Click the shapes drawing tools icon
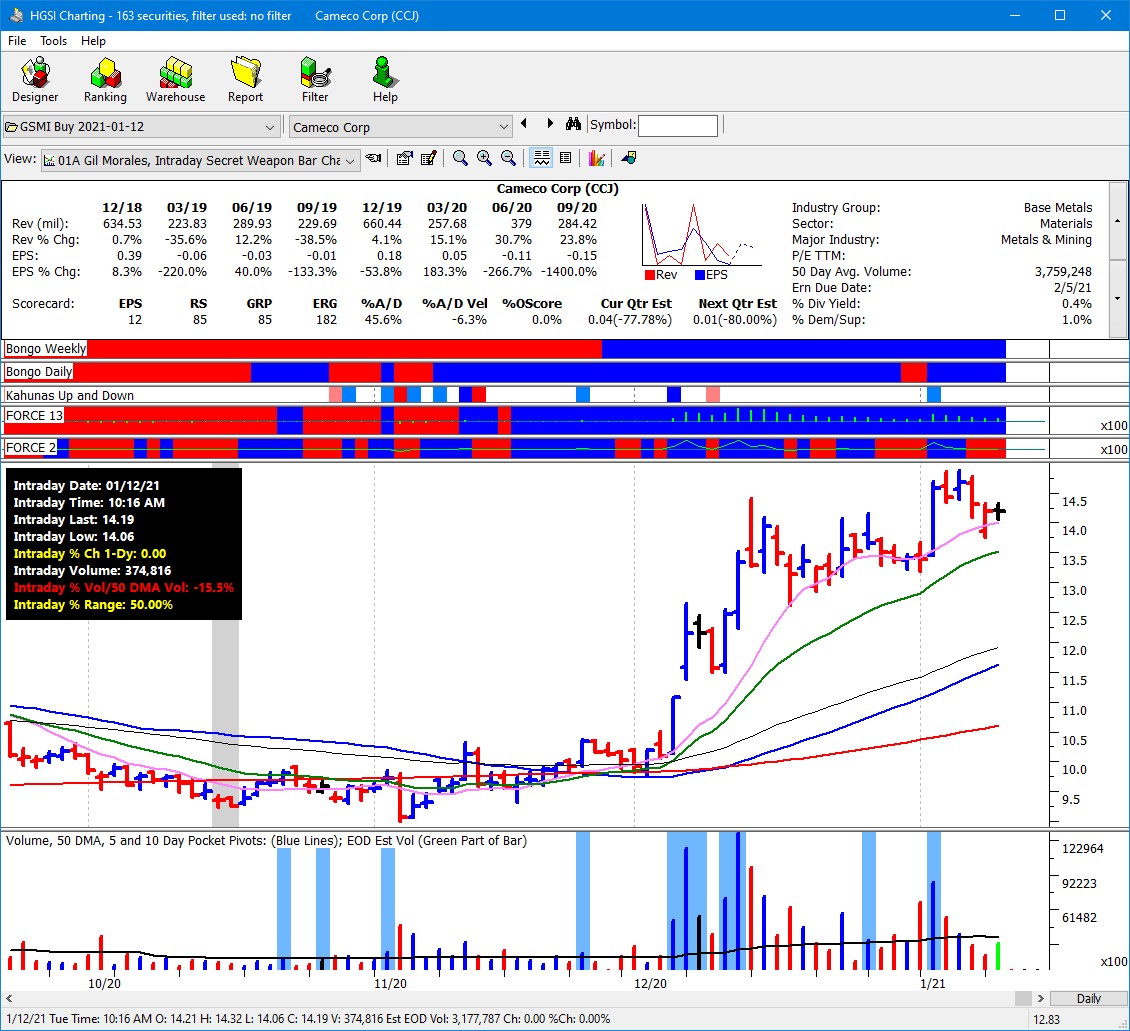The image size is (1130, 1031). tap(628, 159)
